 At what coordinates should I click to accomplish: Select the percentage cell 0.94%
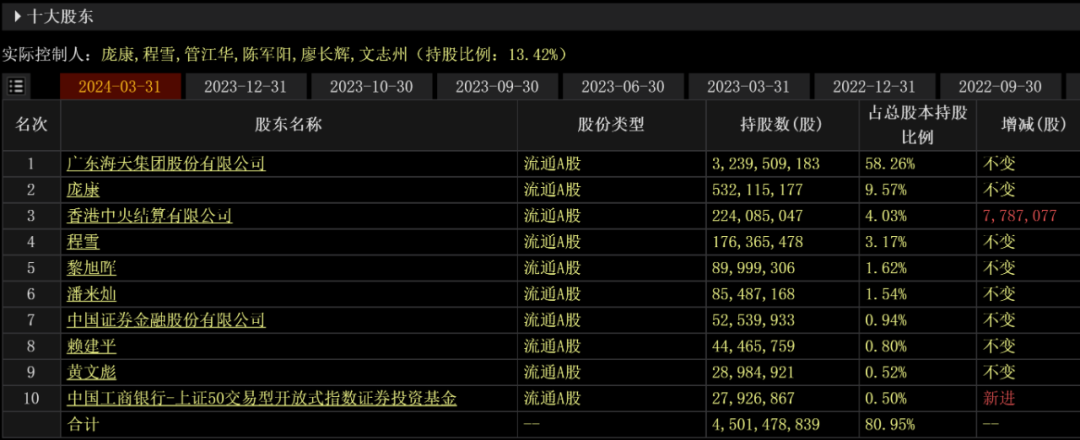point(886,320)
